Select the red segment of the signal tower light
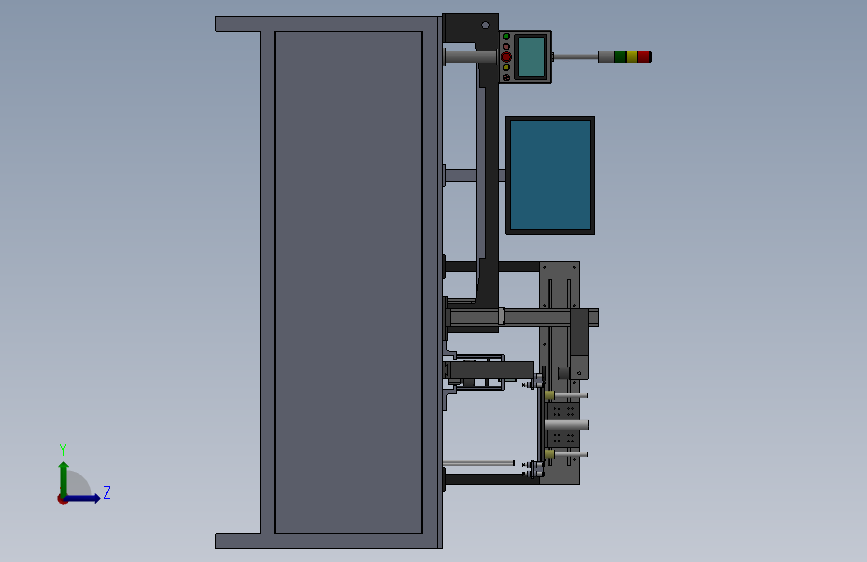 (644, 56)
